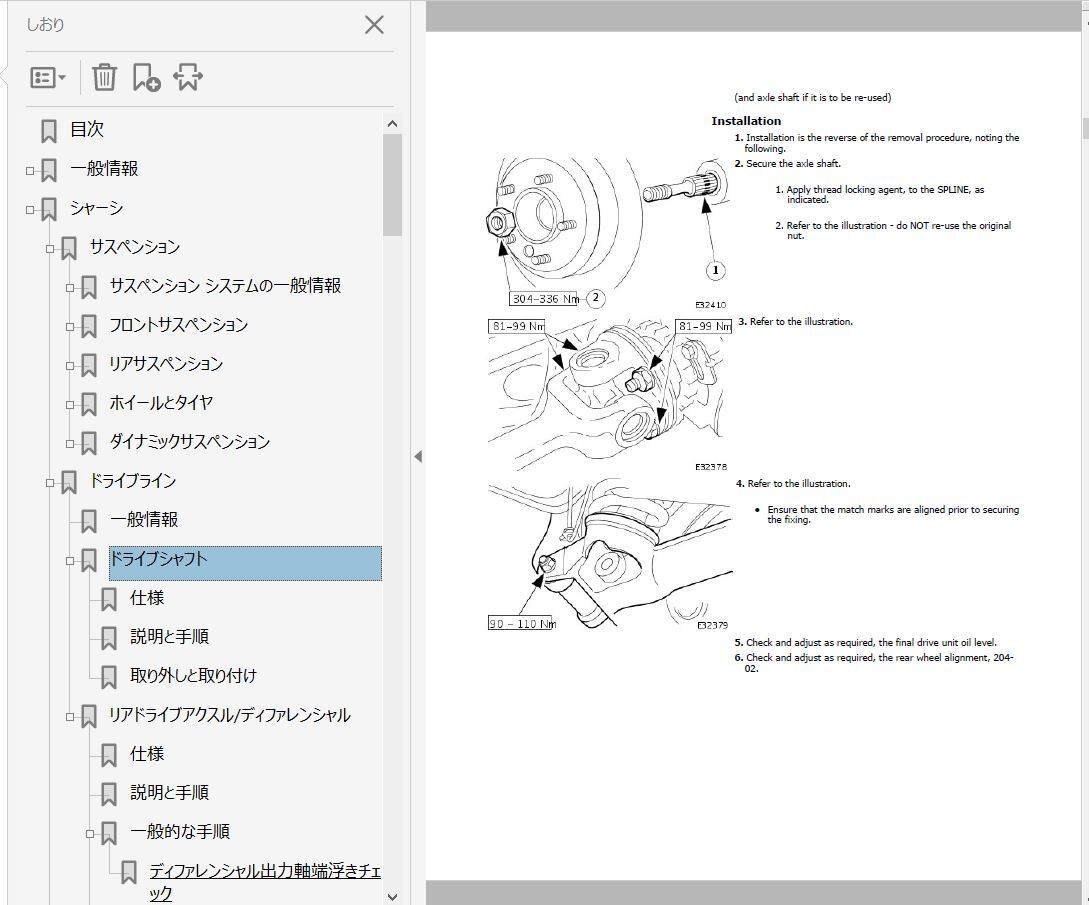Collapse the 一般情報 top-level bookmark
1089x905 pixels.
click(x=30, y=170)
